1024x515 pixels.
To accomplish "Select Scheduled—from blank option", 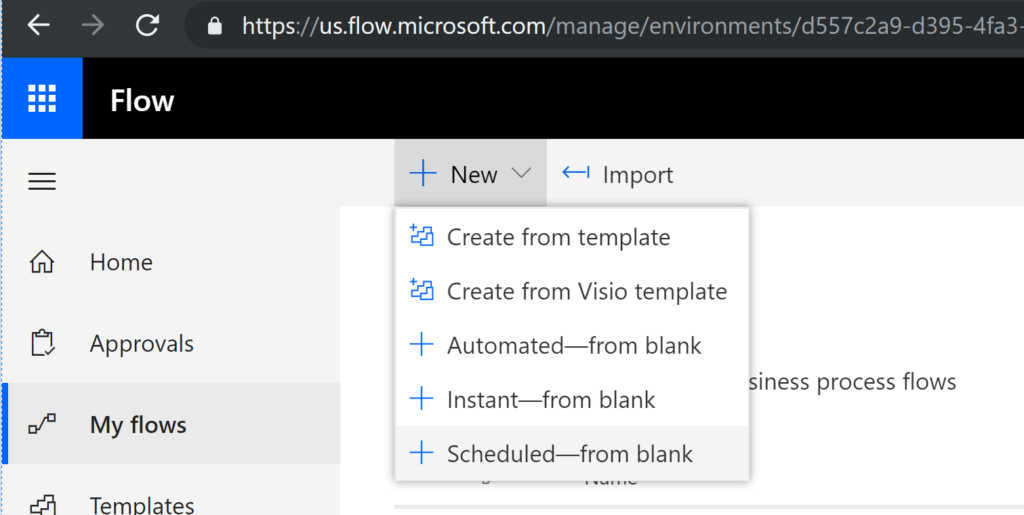I will coord(570,454).
